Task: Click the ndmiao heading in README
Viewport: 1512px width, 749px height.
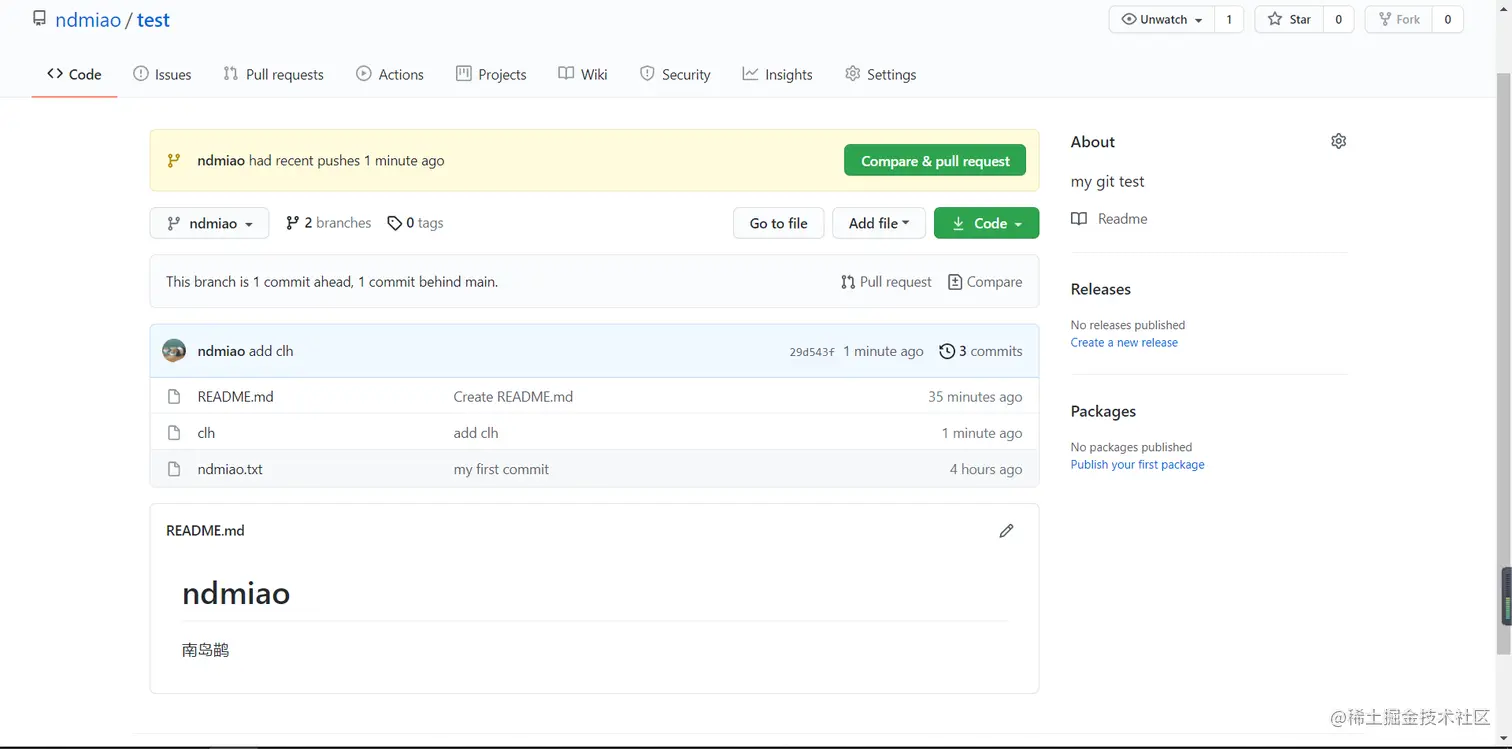Action: (236, 593)
